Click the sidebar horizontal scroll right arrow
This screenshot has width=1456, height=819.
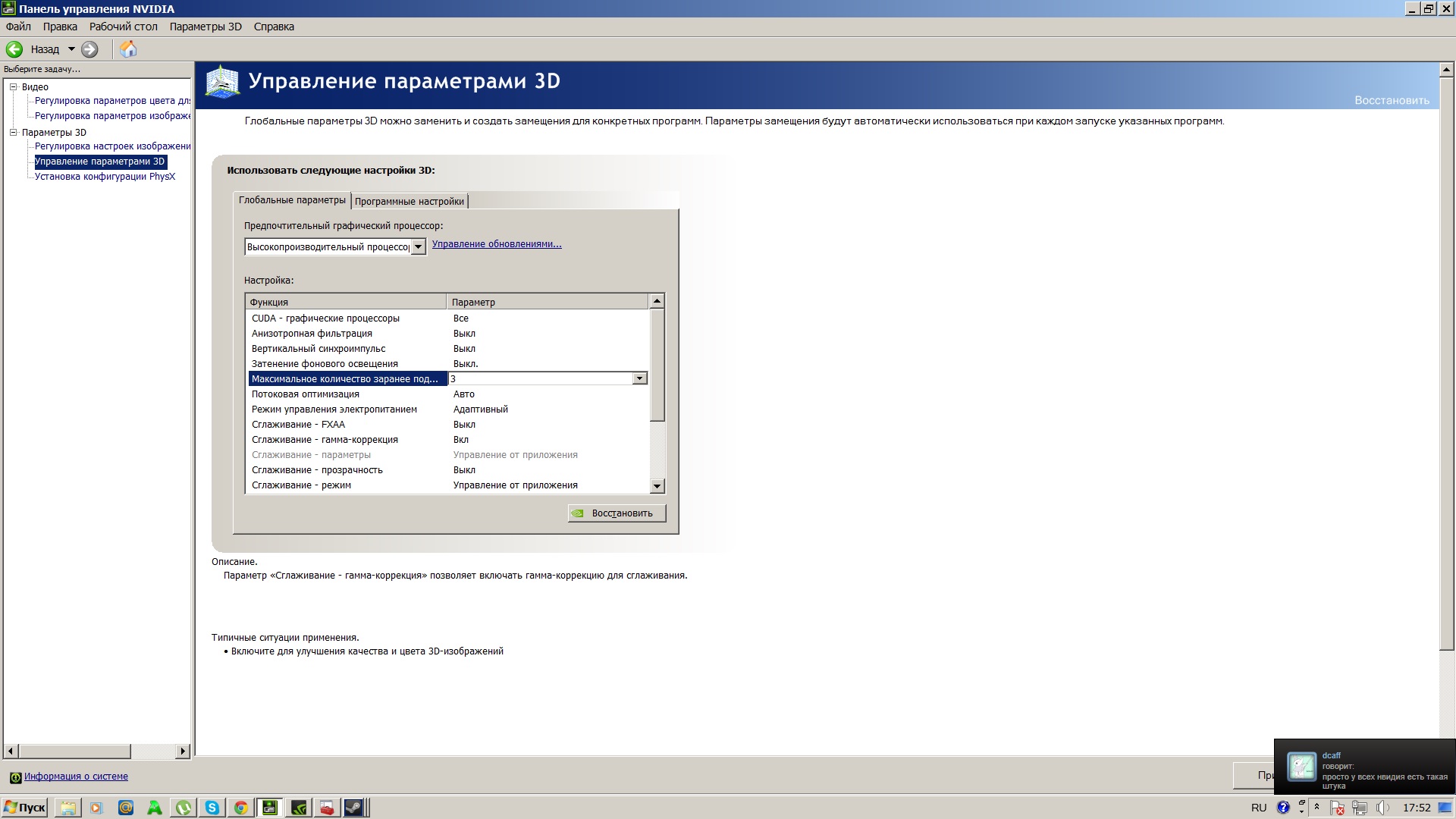tap(182, 752)
